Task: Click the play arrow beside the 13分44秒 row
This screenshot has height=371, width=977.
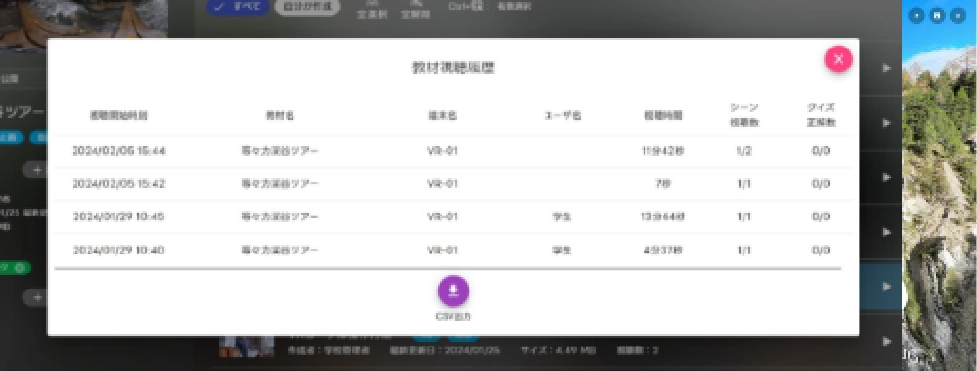Action: tap(887, 232)
